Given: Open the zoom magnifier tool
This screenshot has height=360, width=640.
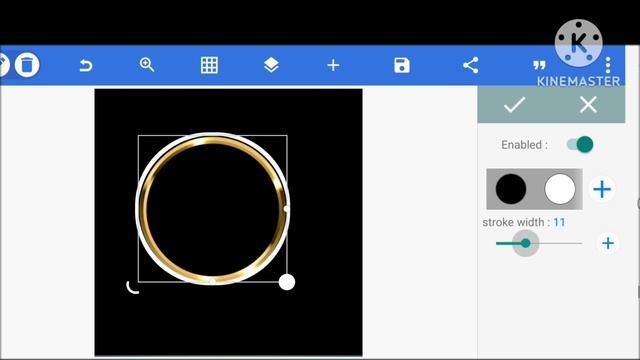Looking at the screenshot, I should [147, 65].
